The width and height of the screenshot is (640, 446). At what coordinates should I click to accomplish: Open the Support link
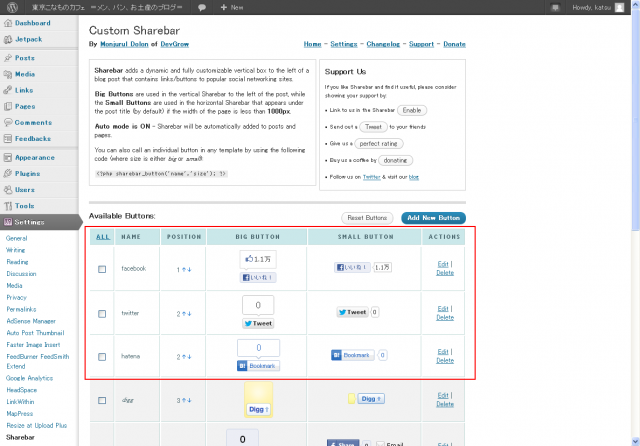coord(421,44)
